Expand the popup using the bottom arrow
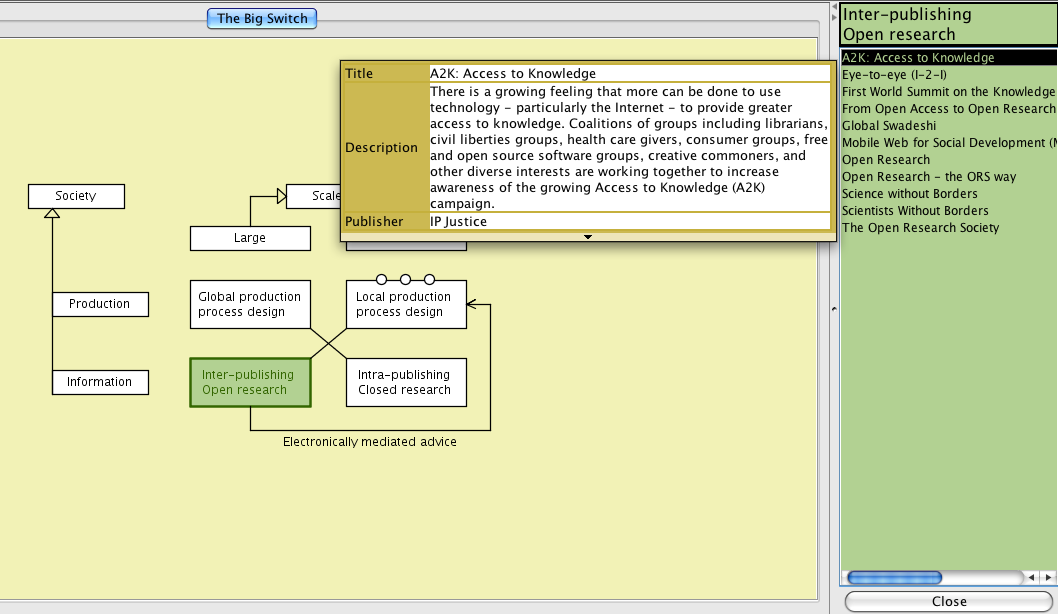 588,237
